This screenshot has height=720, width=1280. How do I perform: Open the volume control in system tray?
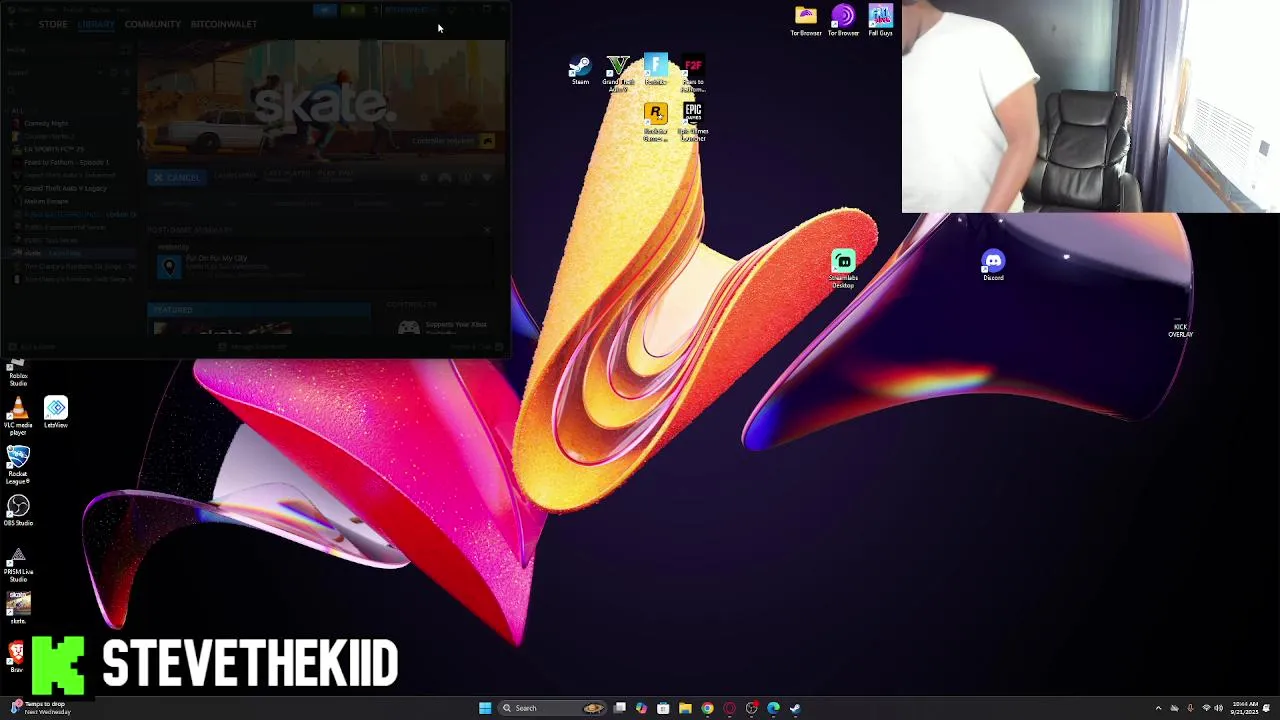click(x=1219, y=708)
